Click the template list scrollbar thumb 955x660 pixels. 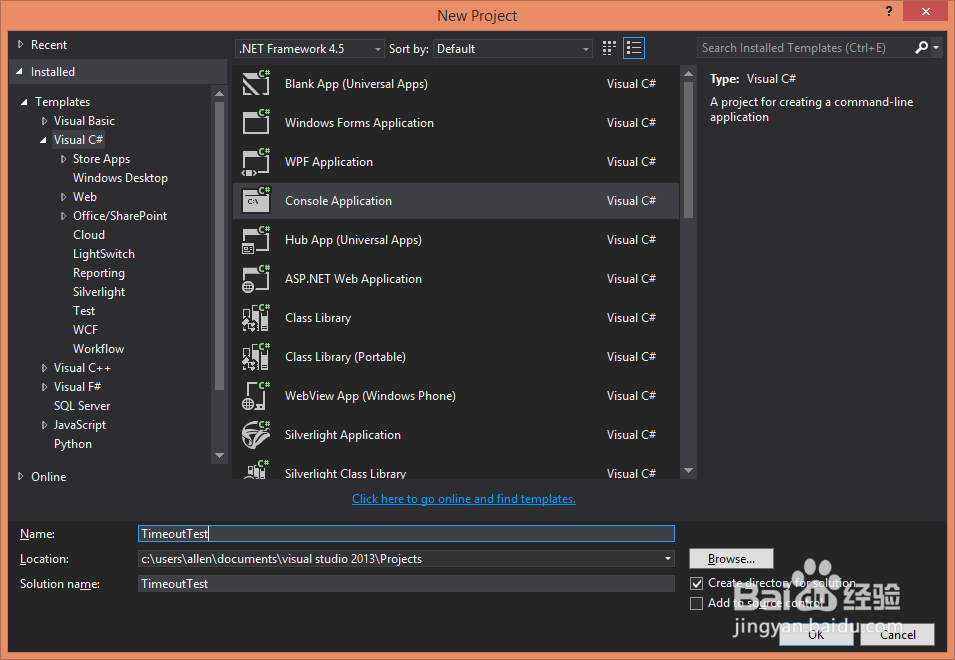[x=688, y=149]
